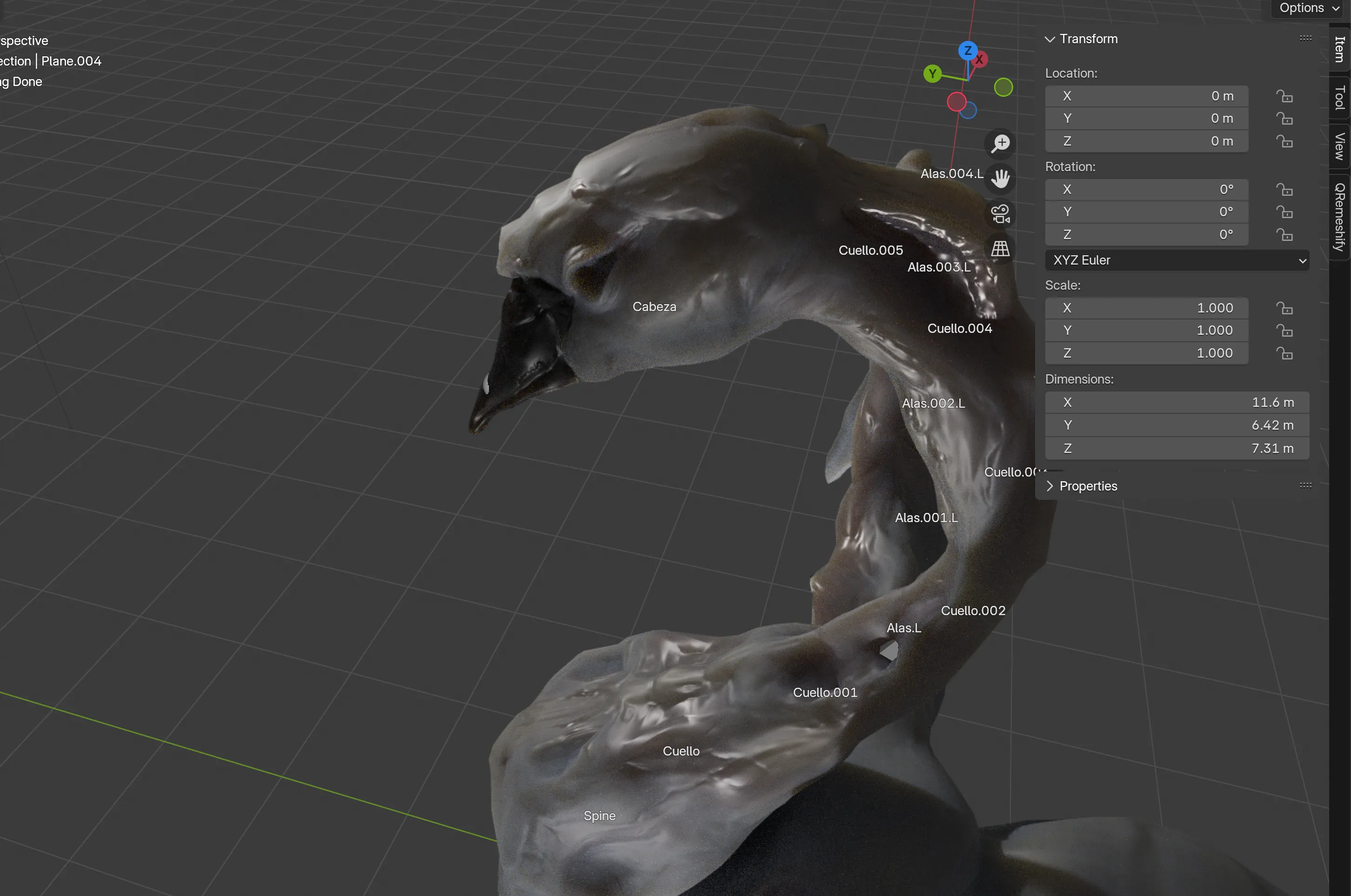Screen dimensions: 1351x896
Task: Open the XYZ Euler rotation mode dropdown
Action: tap(1177, 260)
